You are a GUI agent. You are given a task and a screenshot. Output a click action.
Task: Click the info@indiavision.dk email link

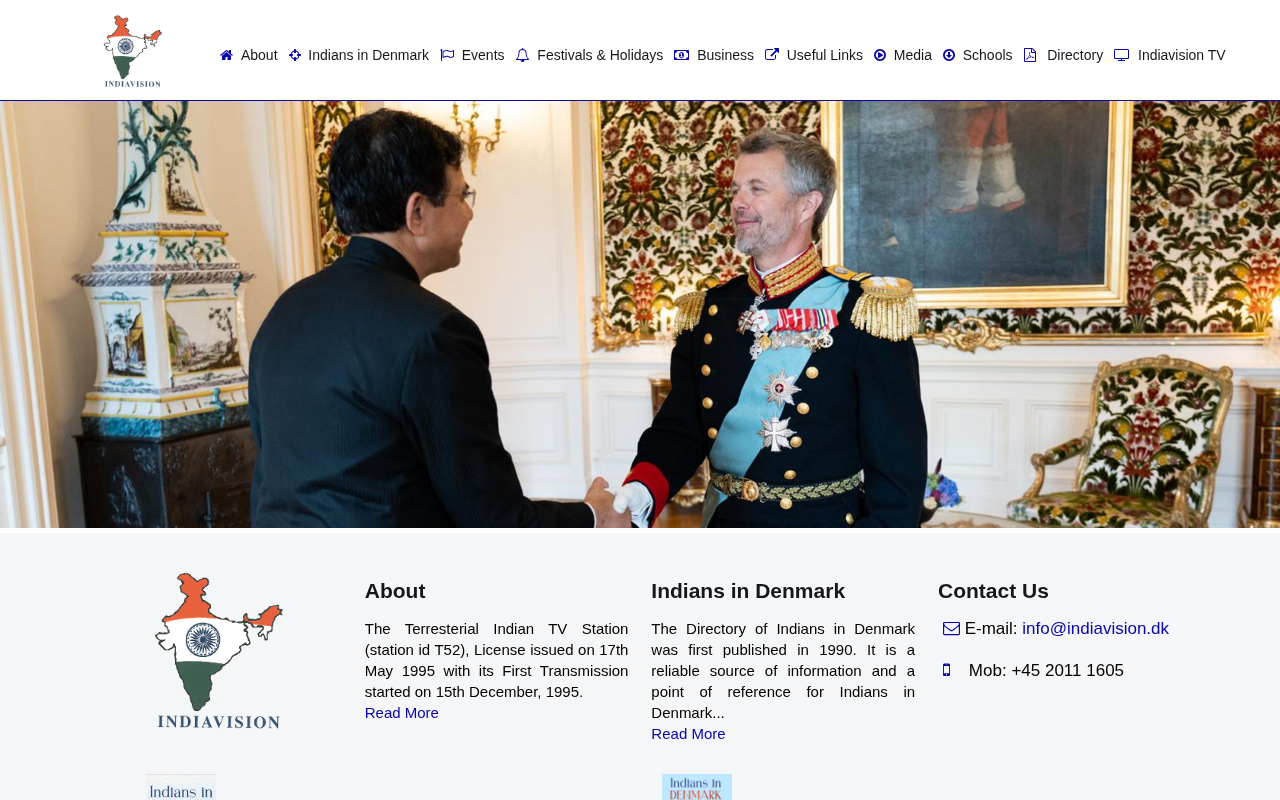pos(1095,629)
